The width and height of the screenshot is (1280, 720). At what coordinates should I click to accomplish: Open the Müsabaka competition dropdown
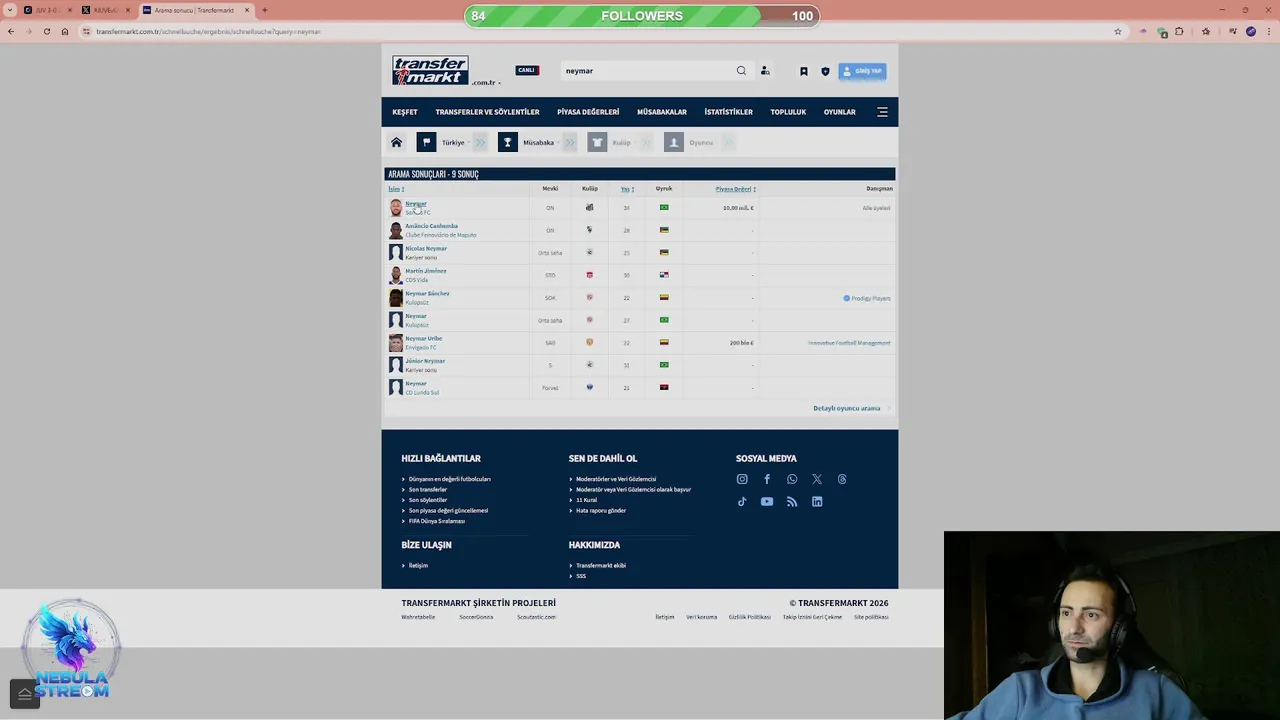540,142
